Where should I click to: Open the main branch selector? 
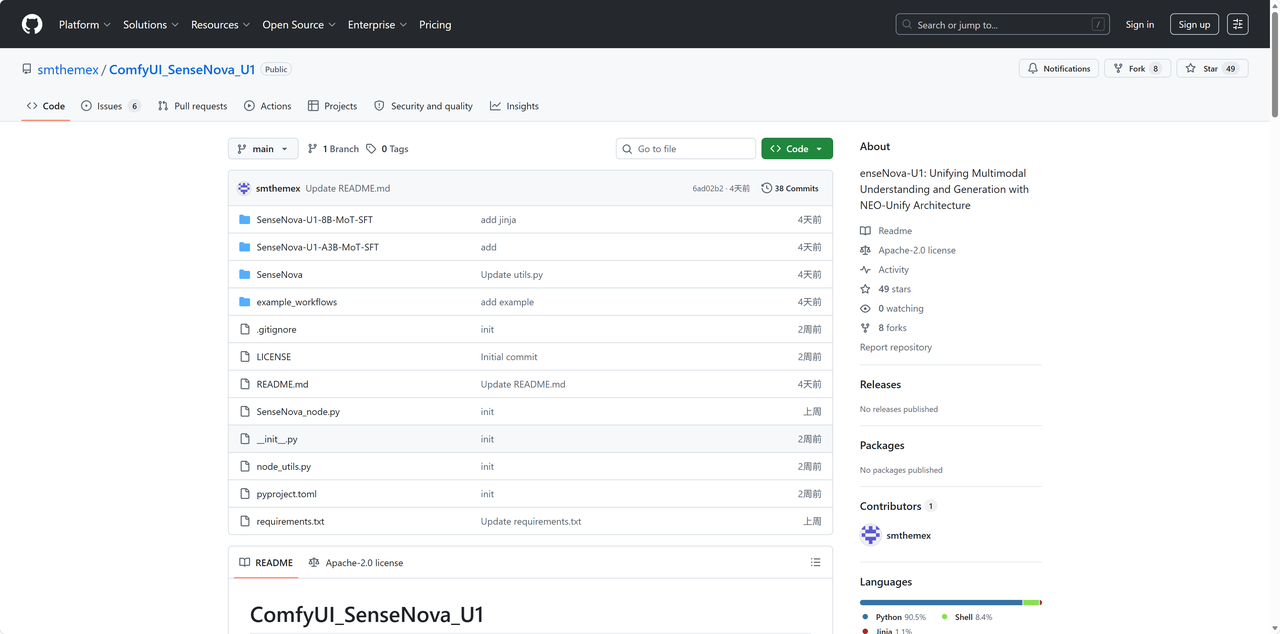[x=263, y=149]
